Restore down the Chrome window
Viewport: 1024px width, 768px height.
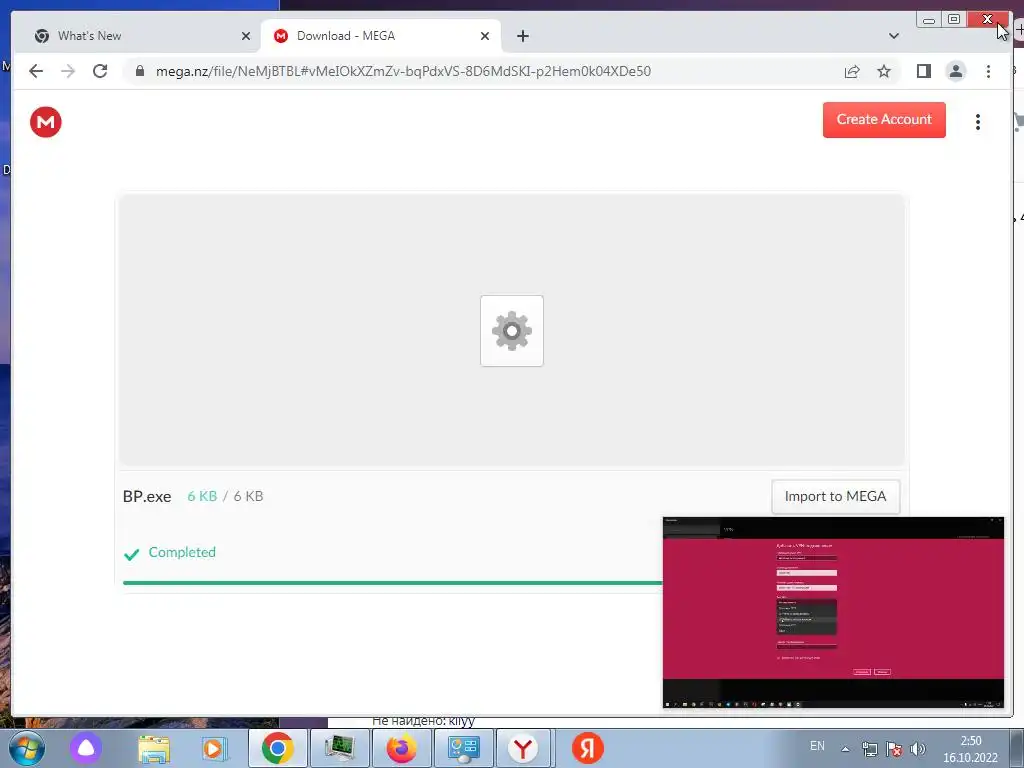point(953,20)
